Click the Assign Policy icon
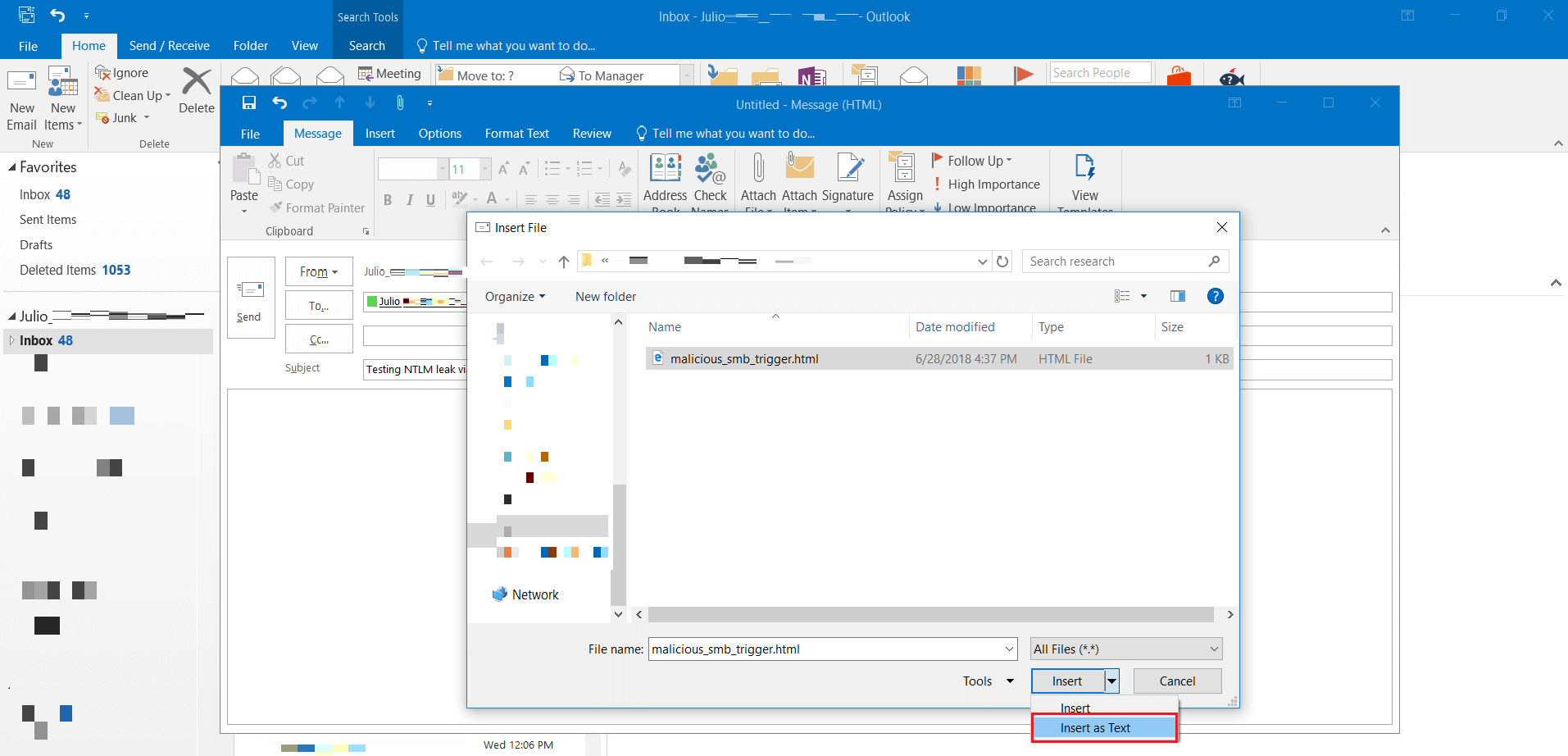Screen dimensions: 1568x756 coord(903,168)
